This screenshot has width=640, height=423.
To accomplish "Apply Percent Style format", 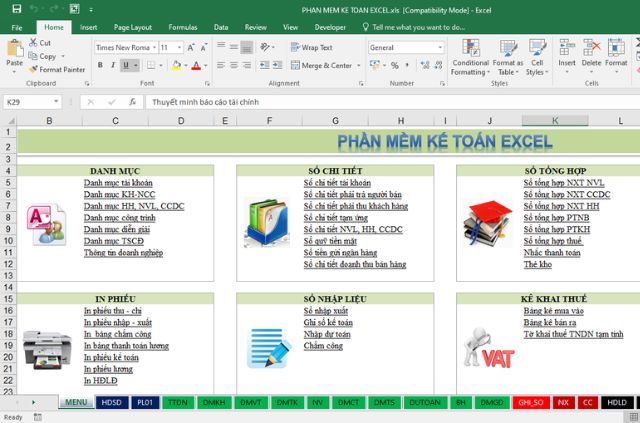I will pyautogui.click(x=394, y=65).
